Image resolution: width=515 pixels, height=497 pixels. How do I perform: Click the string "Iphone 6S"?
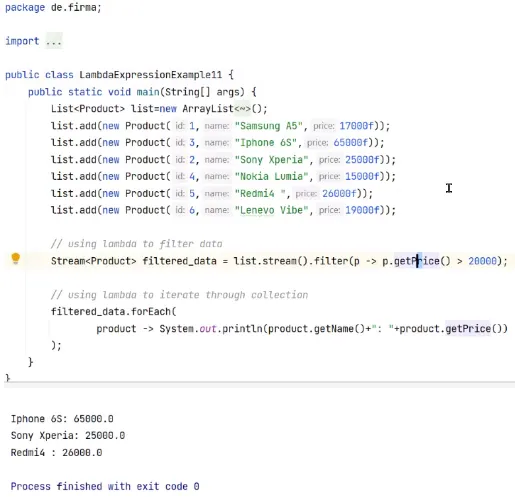[266, 143]
